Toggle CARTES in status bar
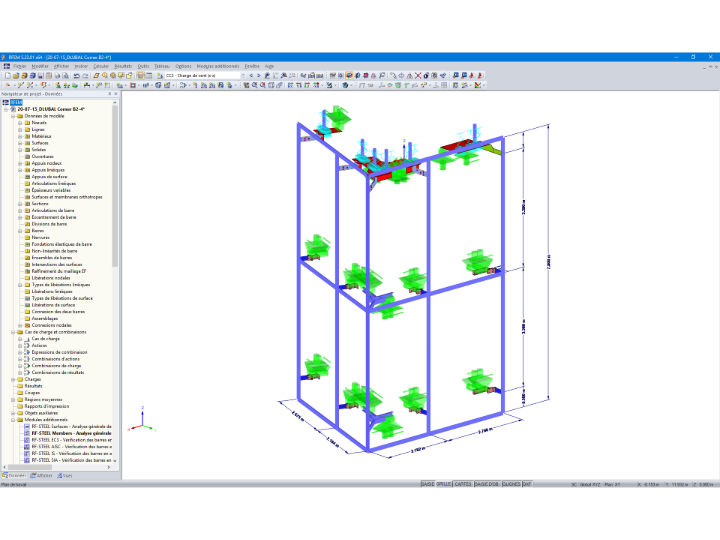This screenshot has height=540, width=720. point(463,484)
